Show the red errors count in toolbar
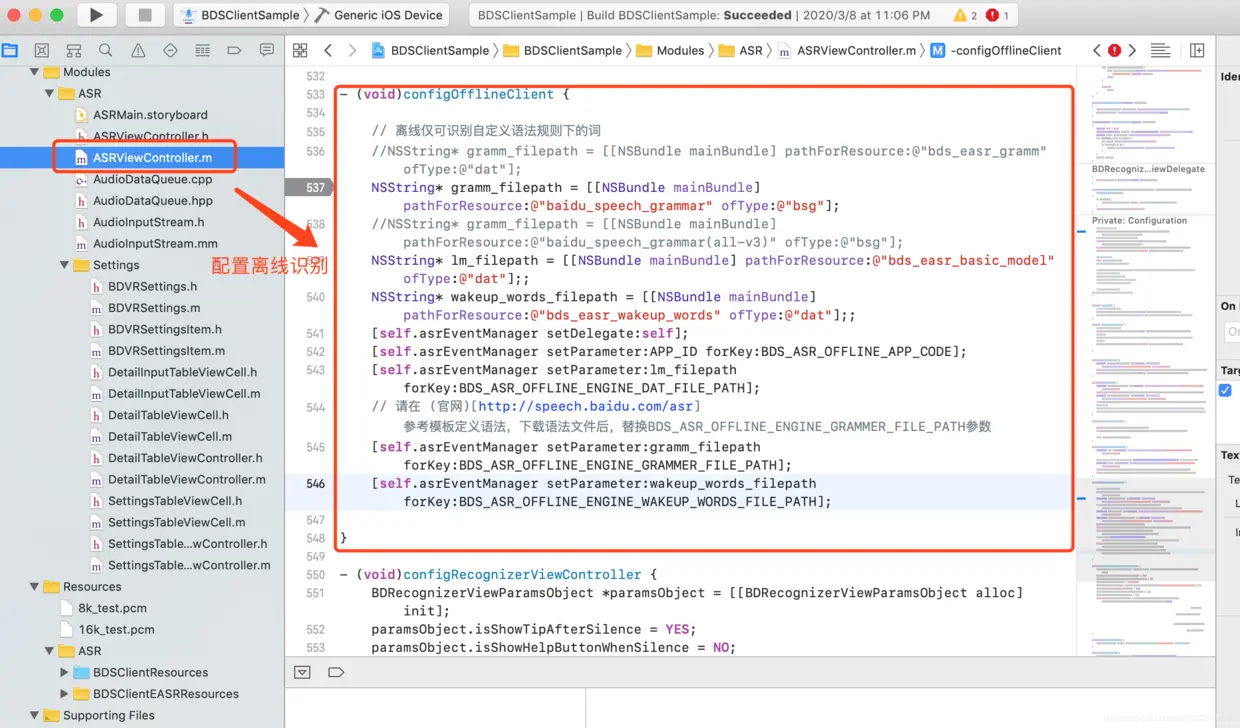 997,15
